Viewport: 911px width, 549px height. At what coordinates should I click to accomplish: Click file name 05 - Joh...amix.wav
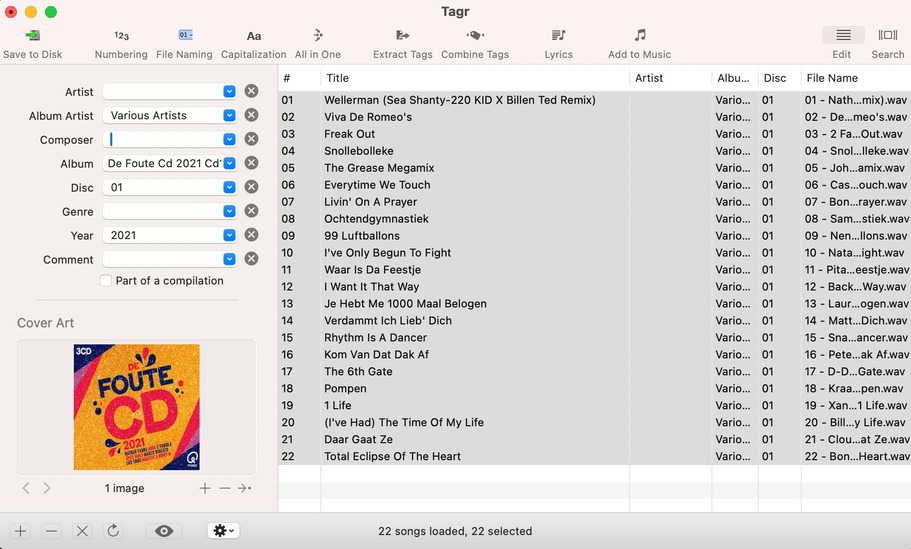855,168
